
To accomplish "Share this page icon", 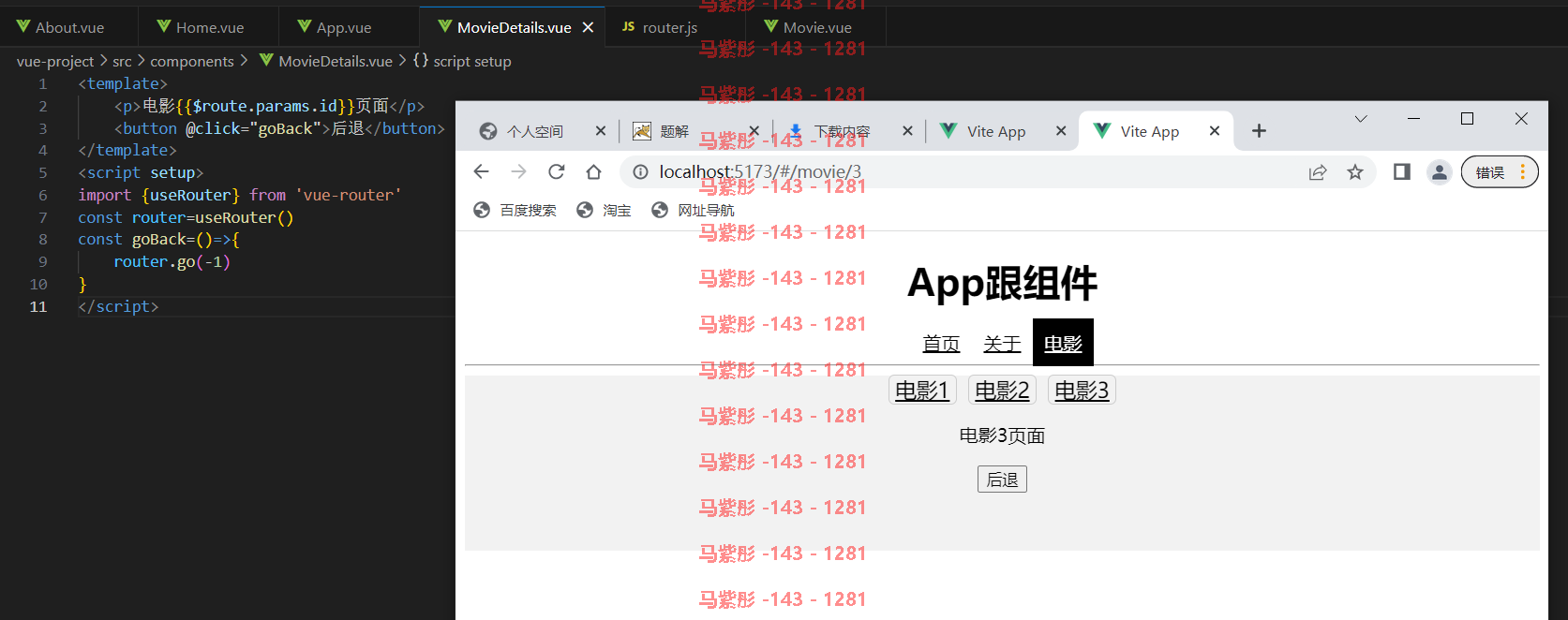I will [1318, 171].
